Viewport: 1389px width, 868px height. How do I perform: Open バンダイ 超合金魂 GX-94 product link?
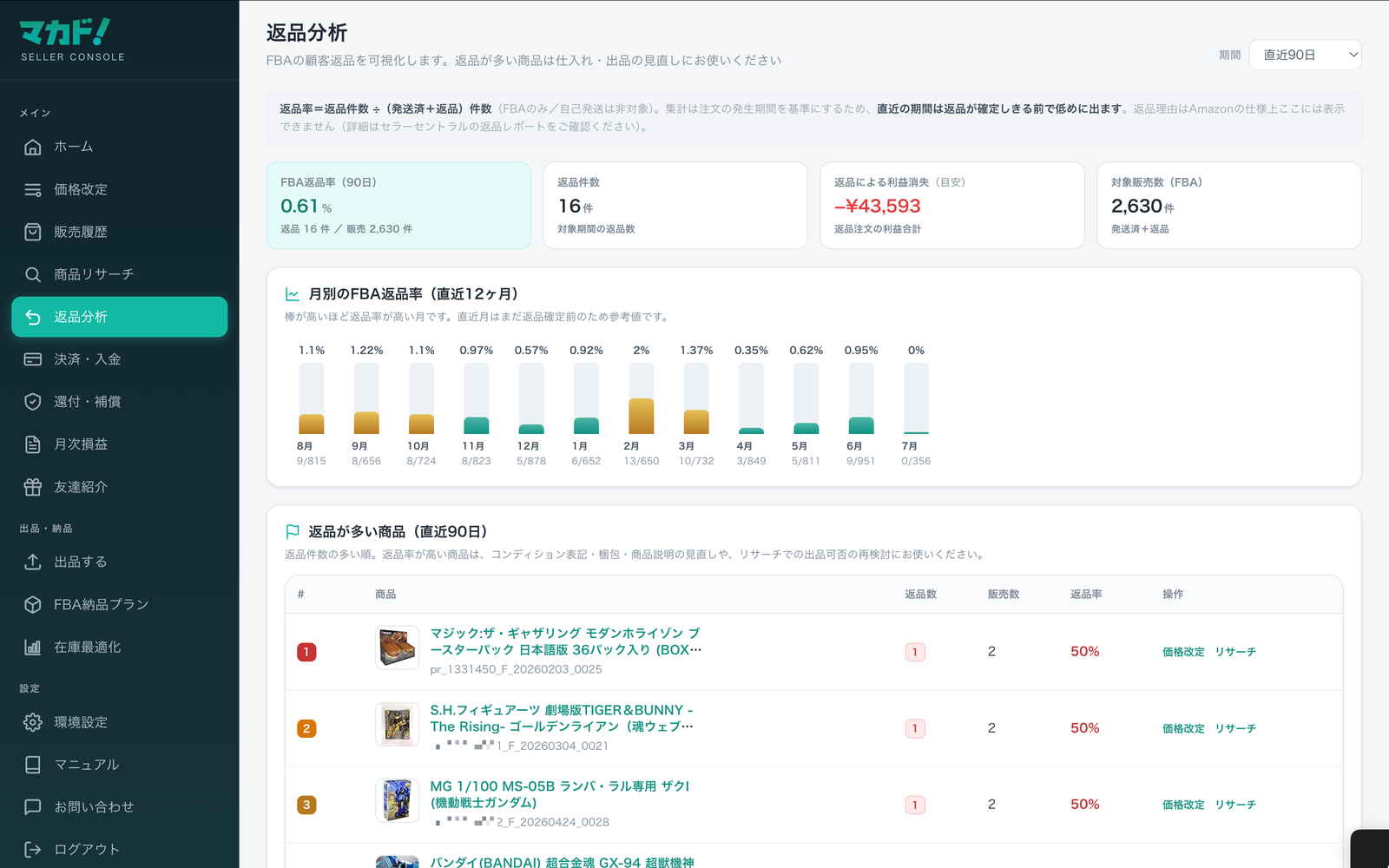pos(562,862)
